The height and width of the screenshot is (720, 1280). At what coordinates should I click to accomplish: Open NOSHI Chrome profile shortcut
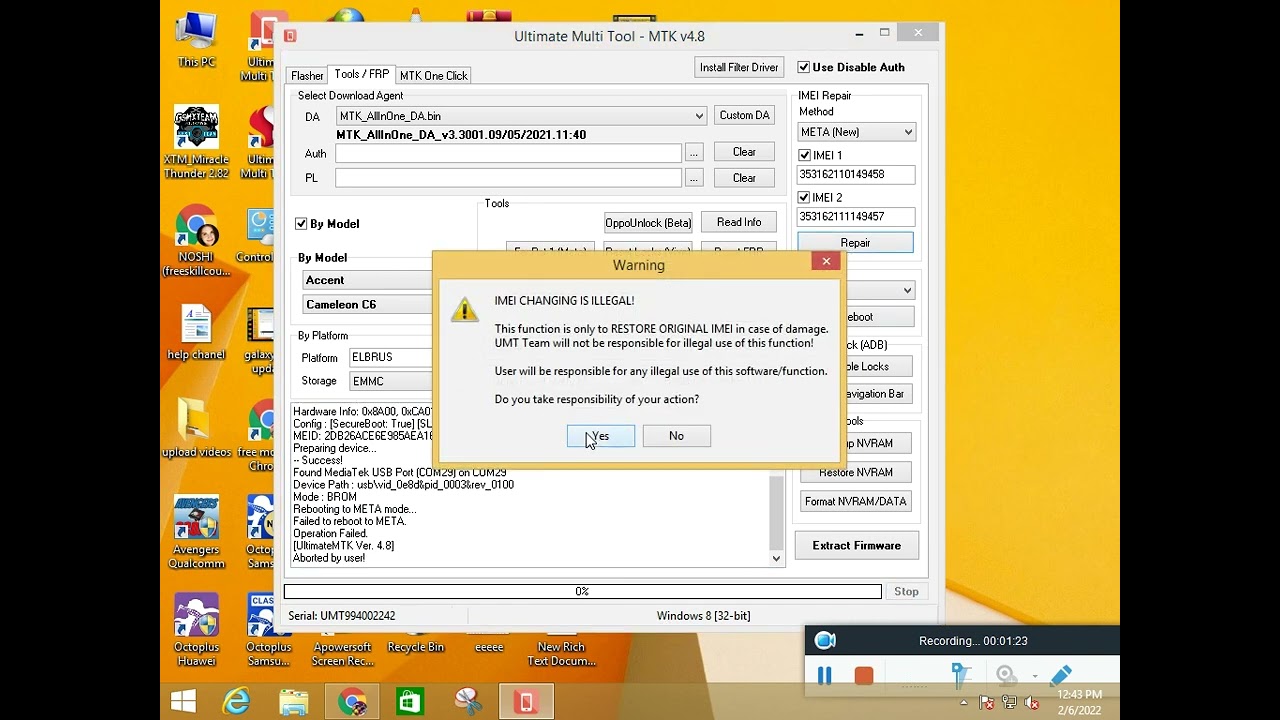coord(197,241)
